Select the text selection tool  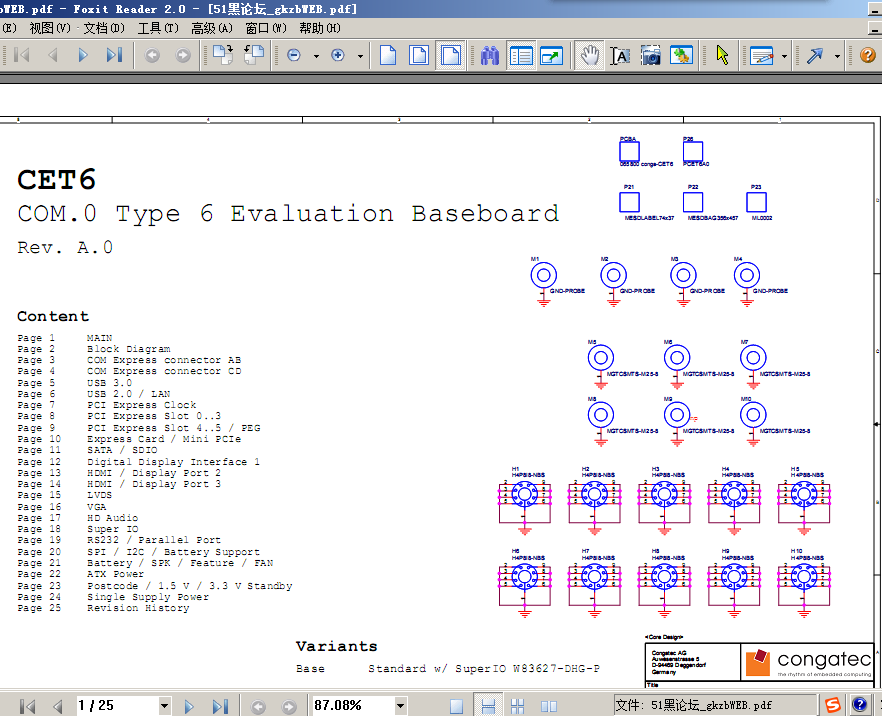click(620, 55)
